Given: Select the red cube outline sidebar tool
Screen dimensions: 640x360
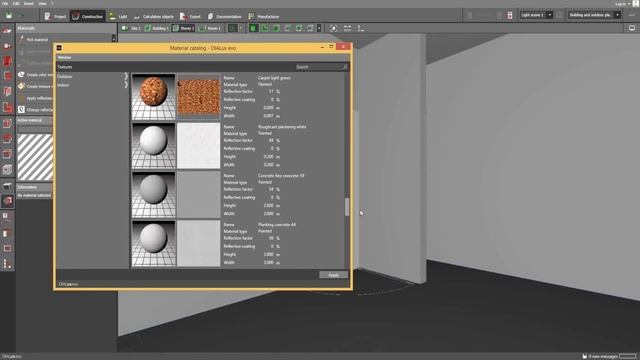Looking at the screenshot, I should tap(7, 154).
